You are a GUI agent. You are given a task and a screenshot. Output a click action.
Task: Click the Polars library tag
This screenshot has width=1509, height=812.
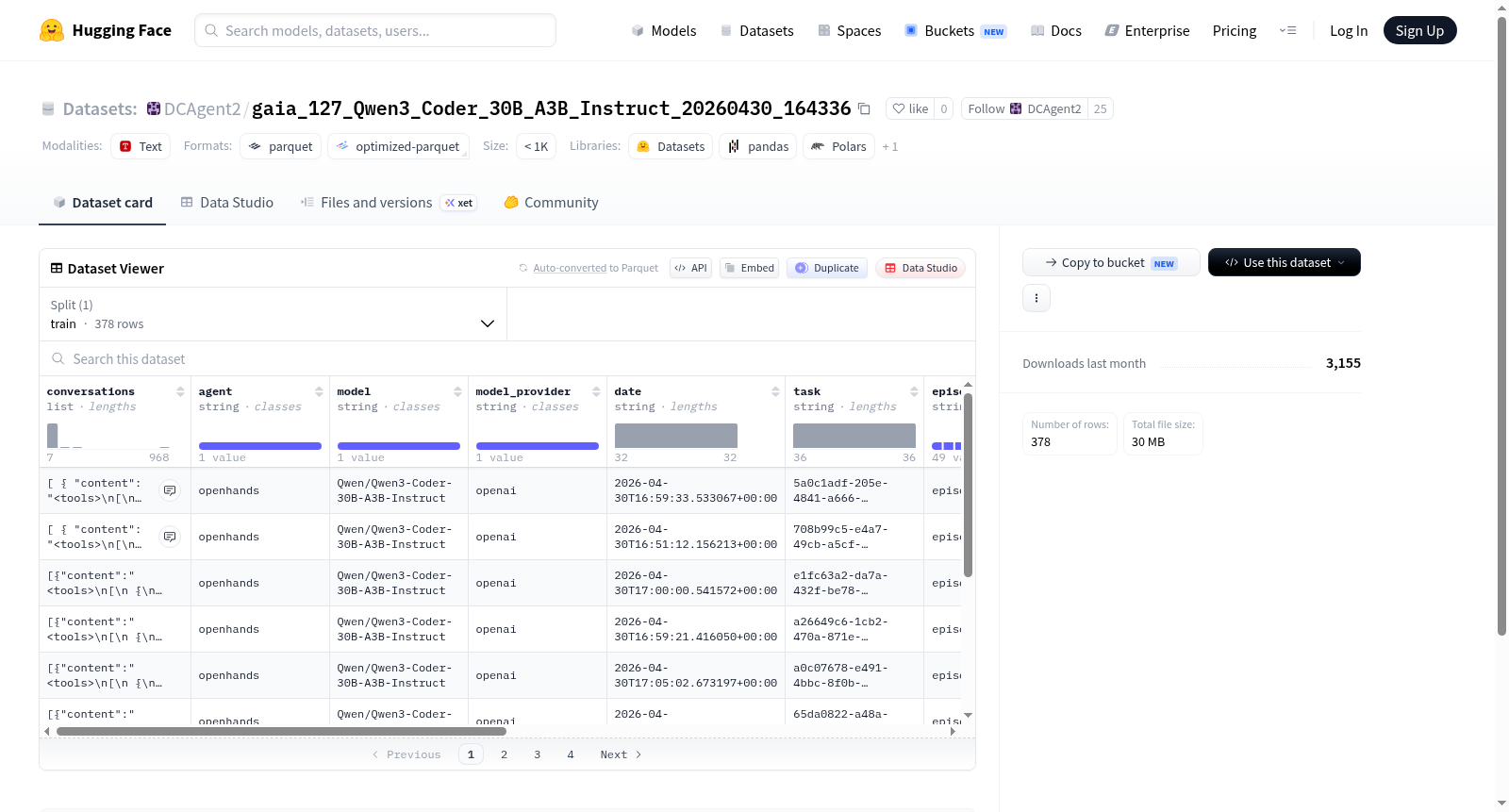pyautogui.click(x=838, y=146)
